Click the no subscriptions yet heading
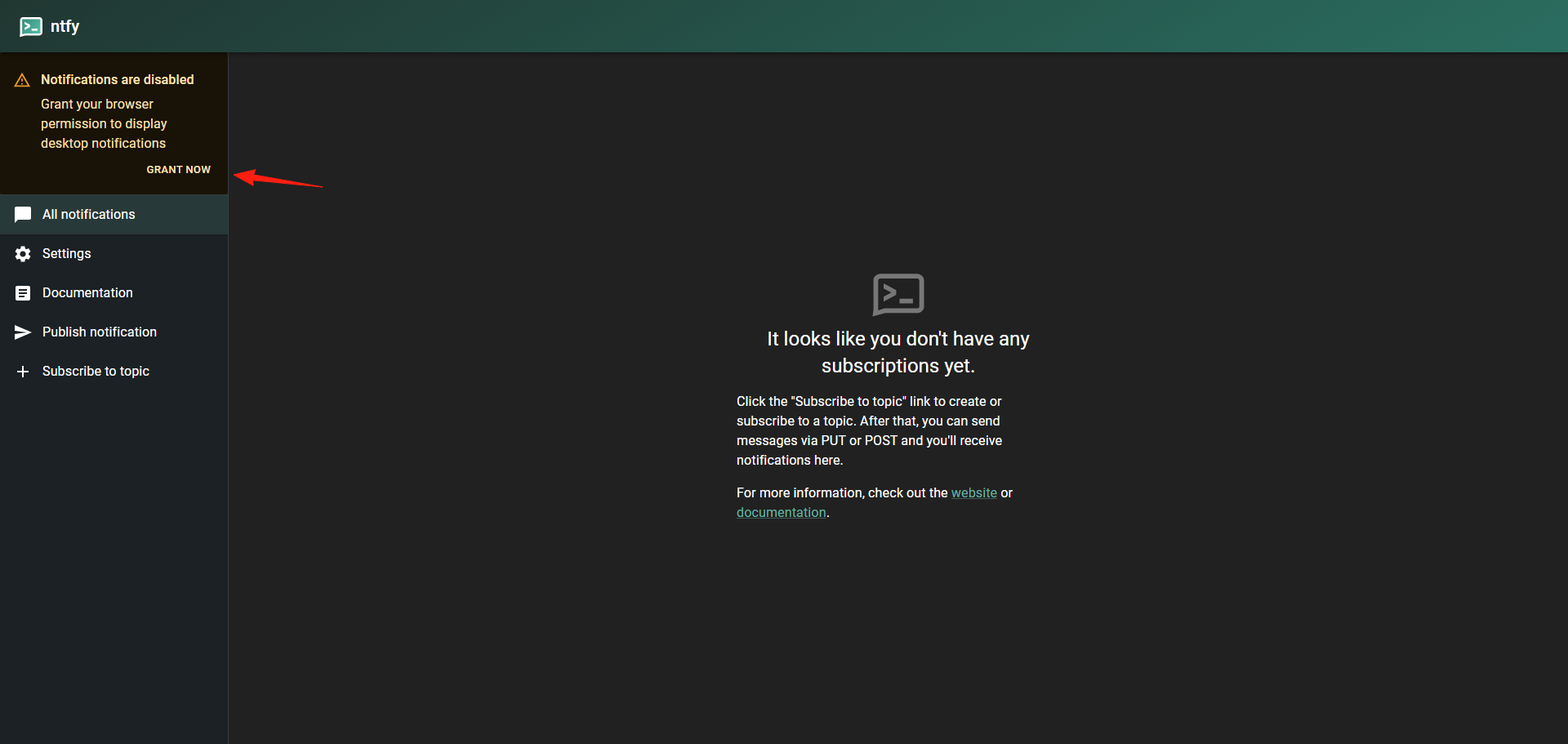The height and width of the screenshot is (744, 1568). click(898, 352)
